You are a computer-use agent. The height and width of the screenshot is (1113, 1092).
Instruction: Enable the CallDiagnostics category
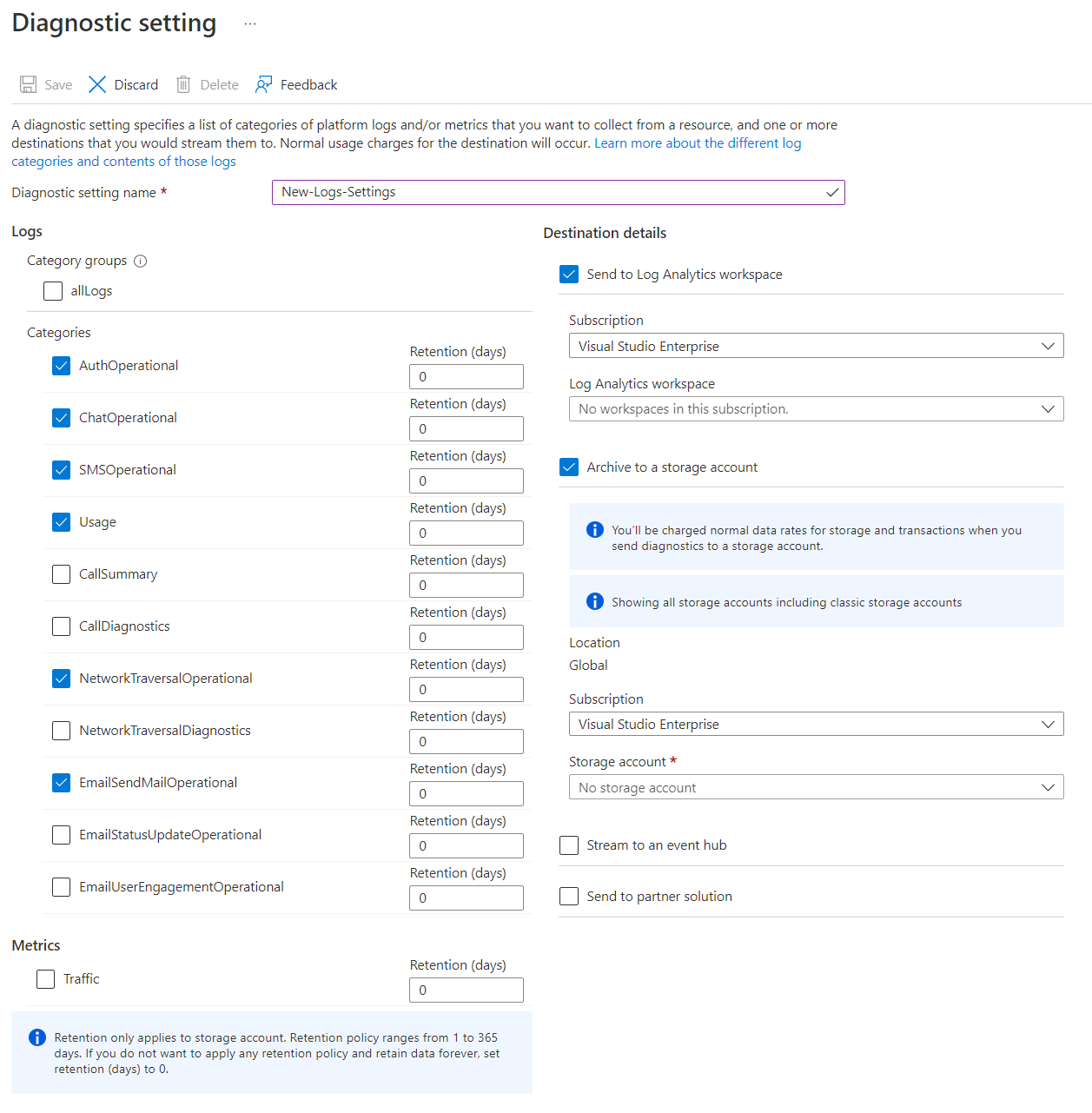[61, 626]
